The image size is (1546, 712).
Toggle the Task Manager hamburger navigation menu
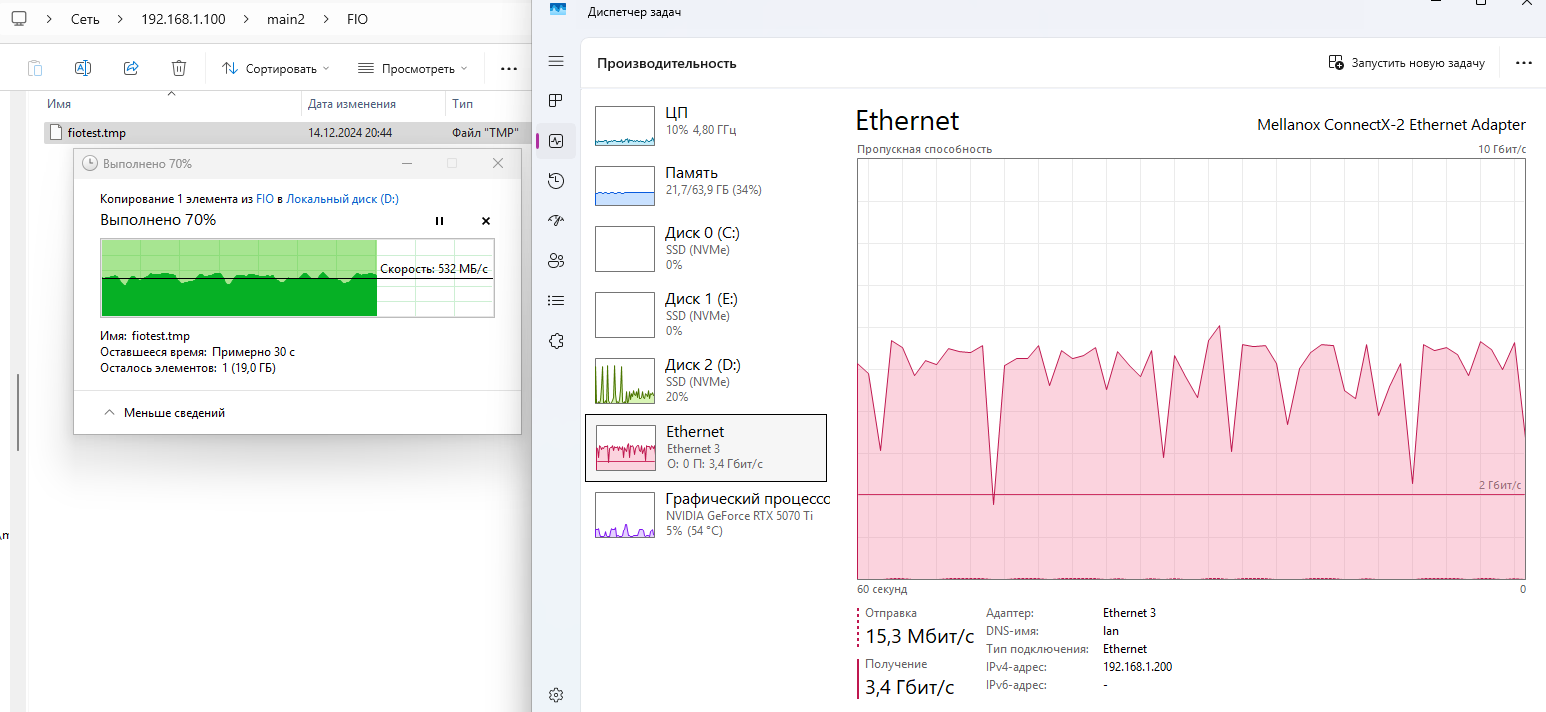[557, 62]
